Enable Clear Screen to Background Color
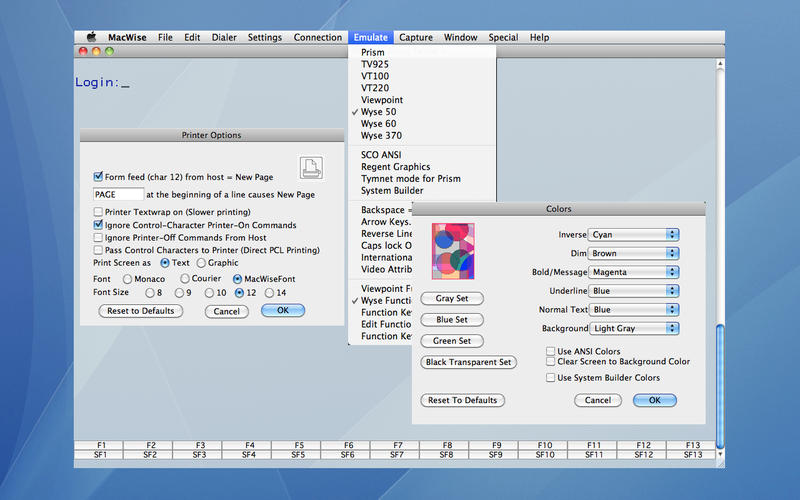800x500 pixels. pyautogui.click(x=551, y=361)
